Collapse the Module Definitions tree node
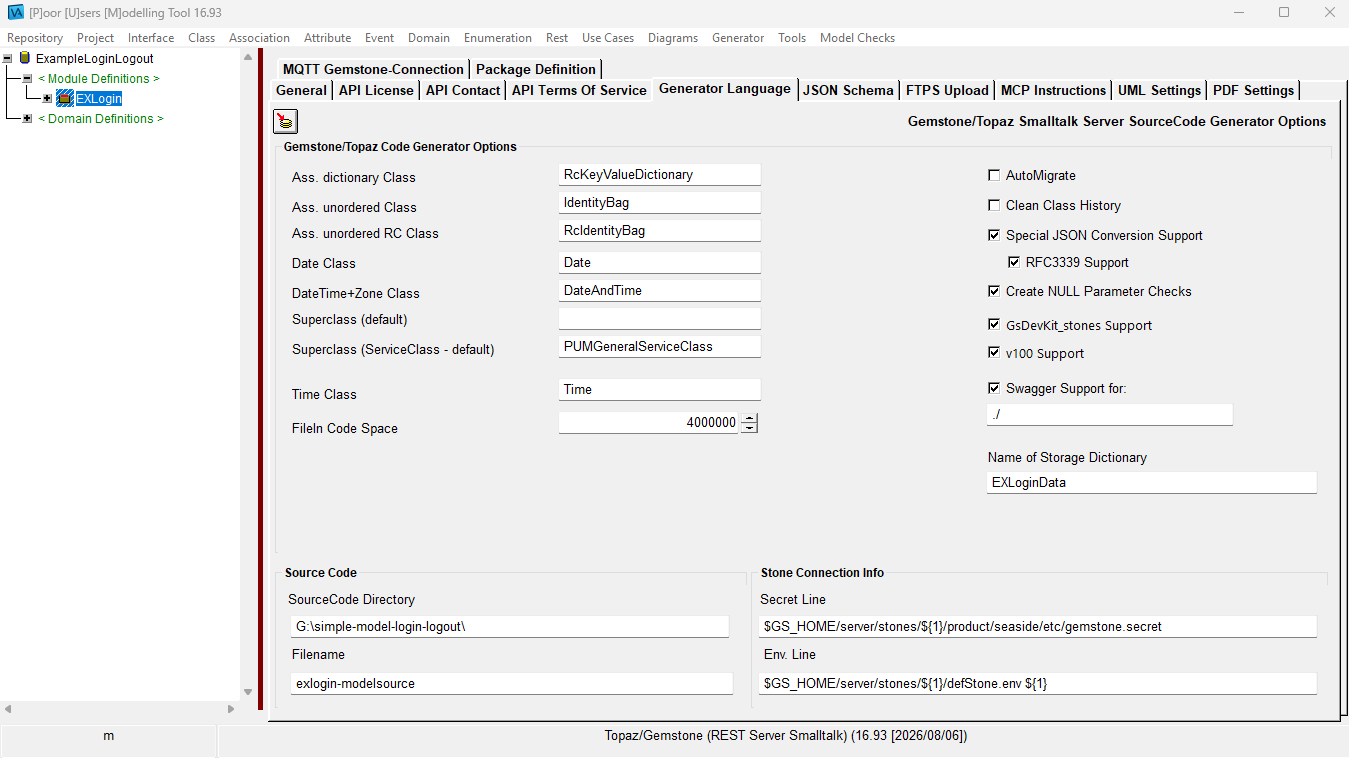 [x=27, y=78]
